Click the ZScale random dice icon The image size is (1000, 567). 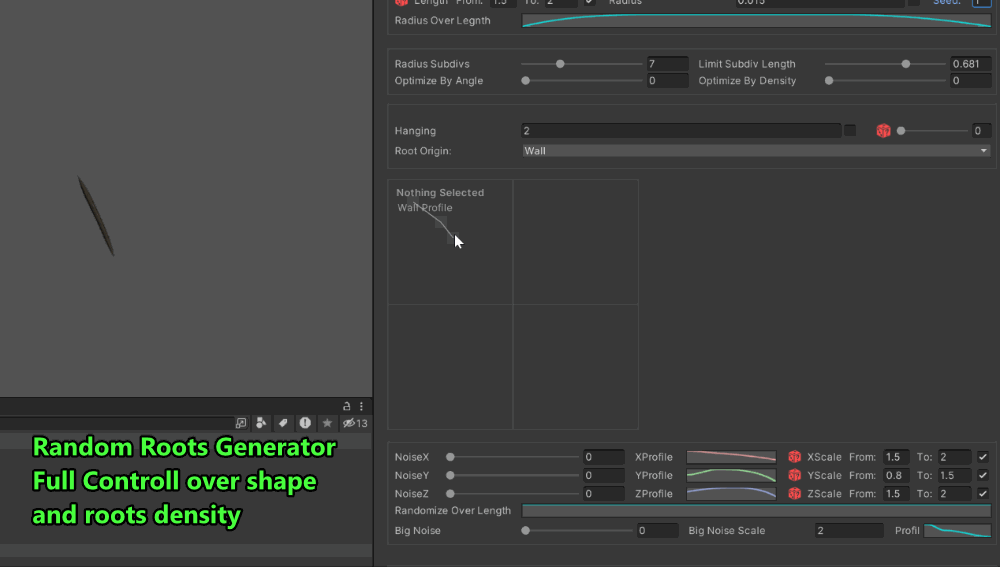(x=795, y=494)
